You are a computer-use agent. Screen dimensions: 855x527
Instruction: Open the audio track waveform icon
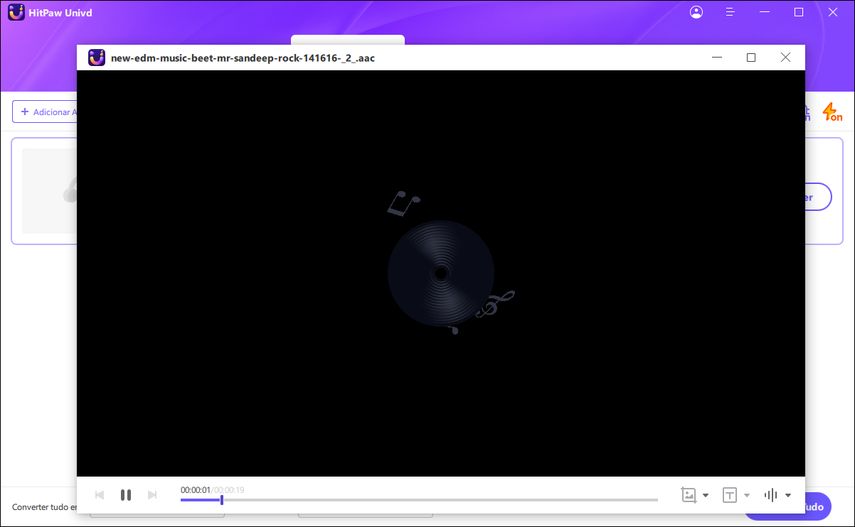coord(770,495)
